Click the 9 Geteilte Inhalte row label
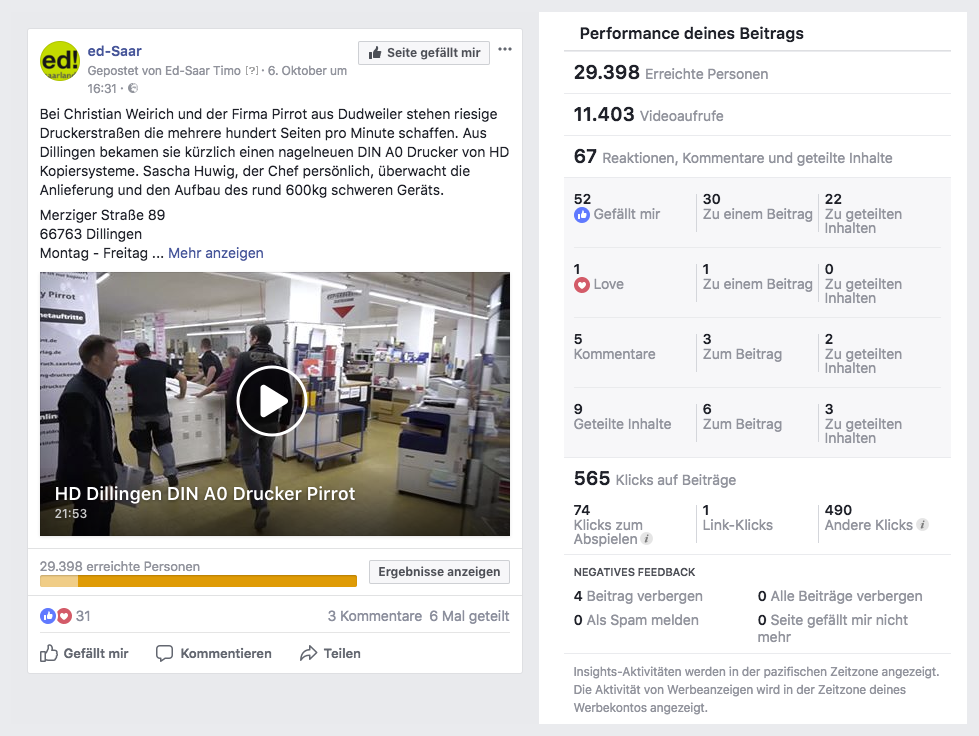This screenshot has height=736, width=979. (x=622, y=417)
